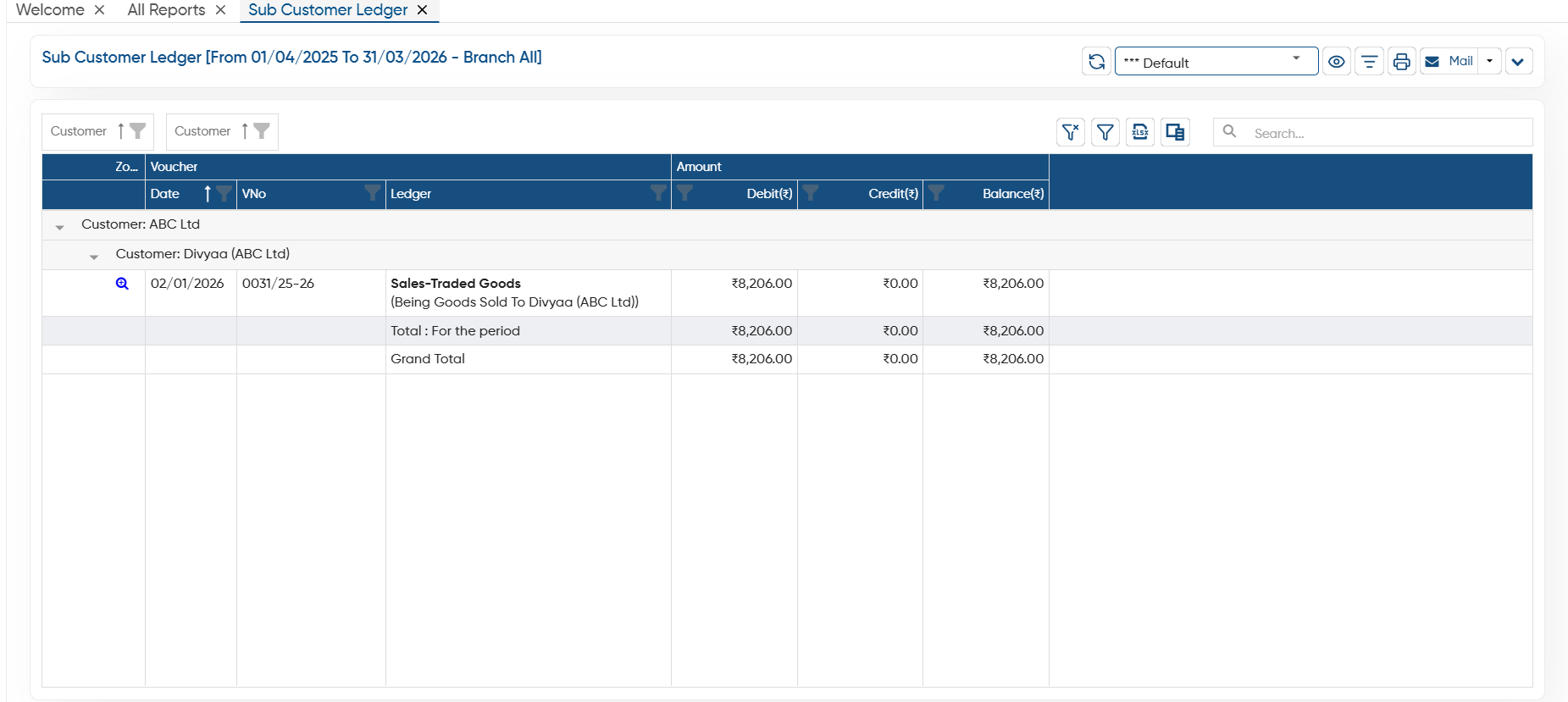
Task: Click the eye preview icon
Action: (1337, 61)
